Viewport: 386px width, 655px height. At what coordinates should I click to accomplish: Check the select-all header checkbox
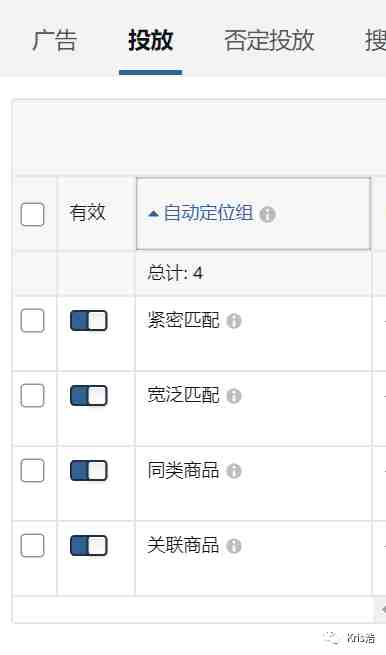coord(33,214)
